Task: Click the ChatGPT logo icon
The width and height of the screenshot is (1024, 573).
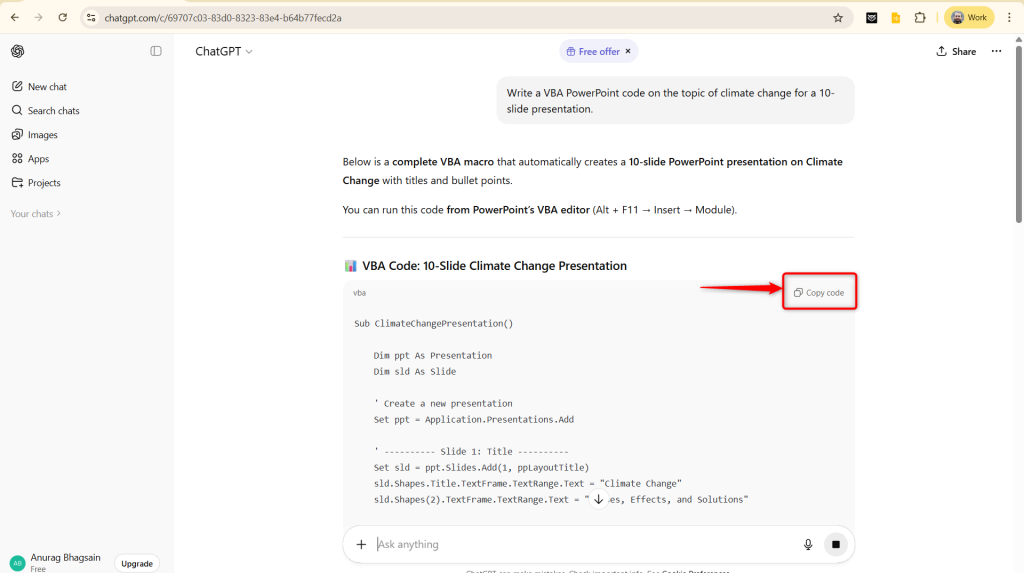Action: click(x=18, y=51)
